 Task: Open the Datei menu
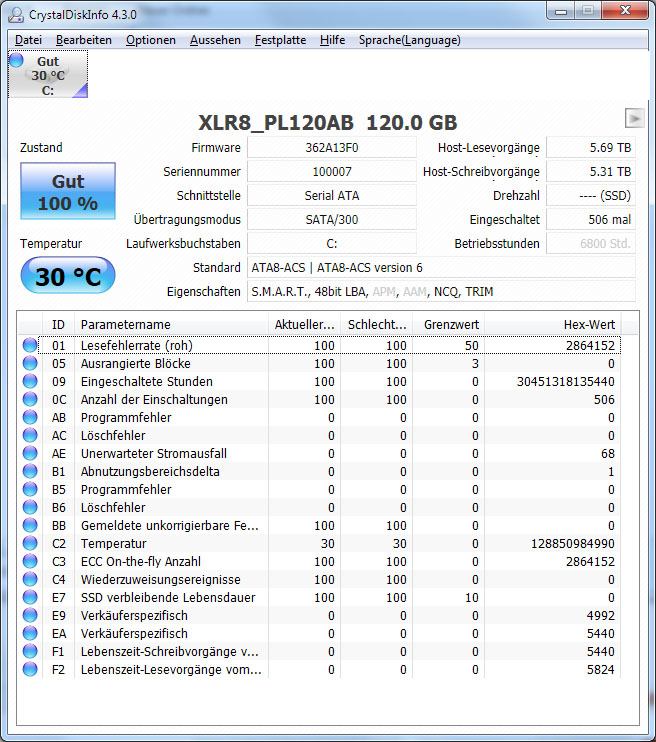point(28,40)
